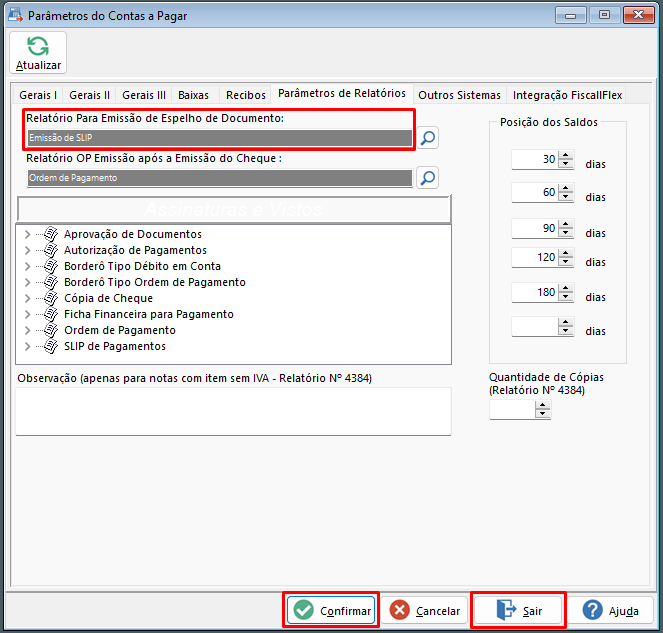Click the Atualizar refresh button
Image resolution: width=663 pixels, height=633 pixels.
(38, 53)
